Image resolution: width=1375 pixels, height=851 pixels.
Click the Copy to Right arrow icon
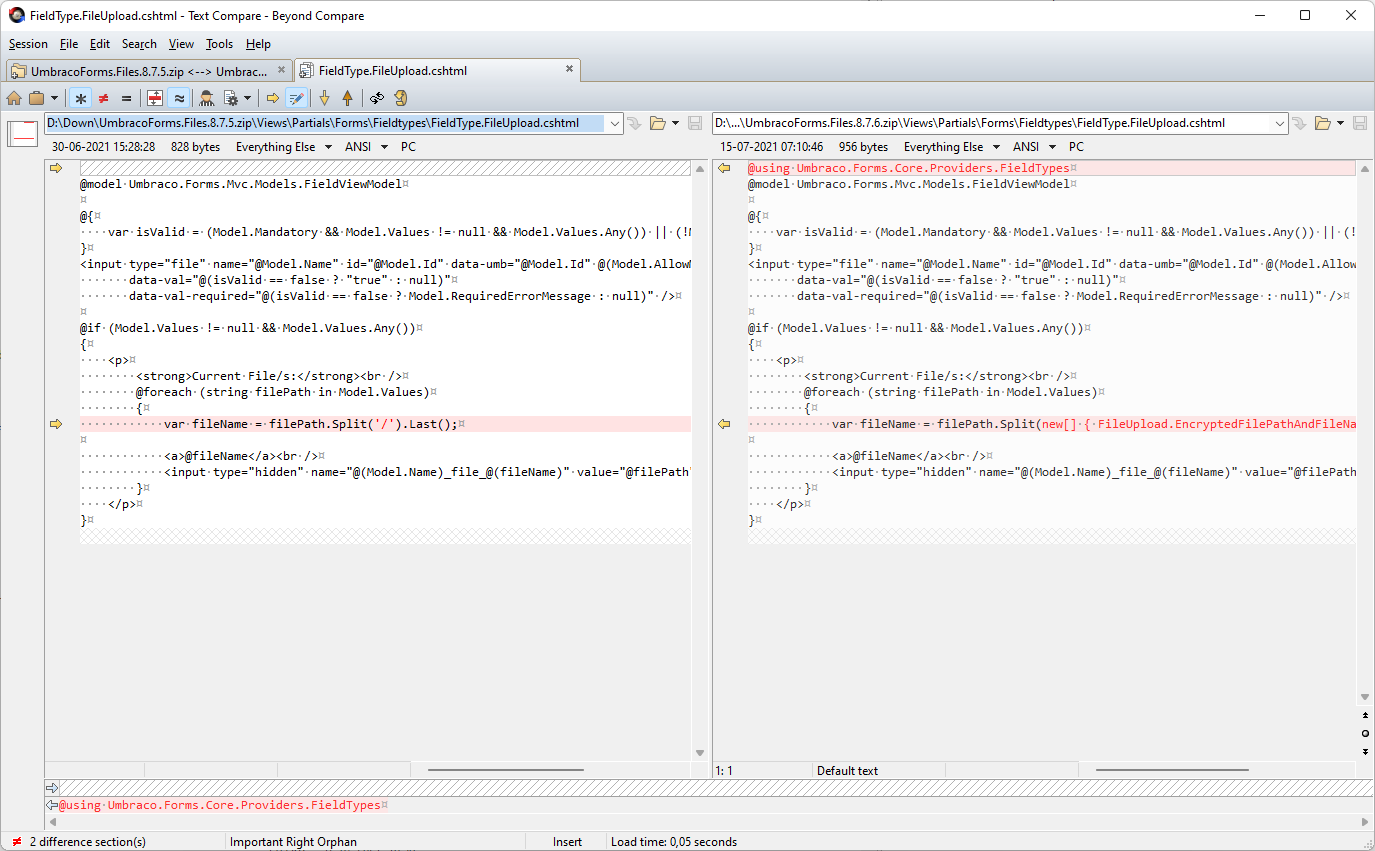[272, 98]
